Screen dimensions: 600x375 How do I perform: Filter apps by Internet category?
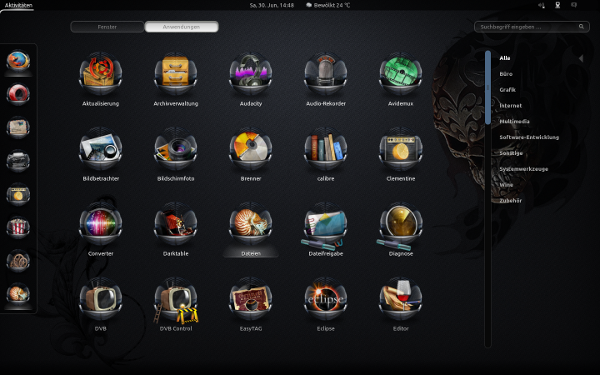tap(510, 106)
